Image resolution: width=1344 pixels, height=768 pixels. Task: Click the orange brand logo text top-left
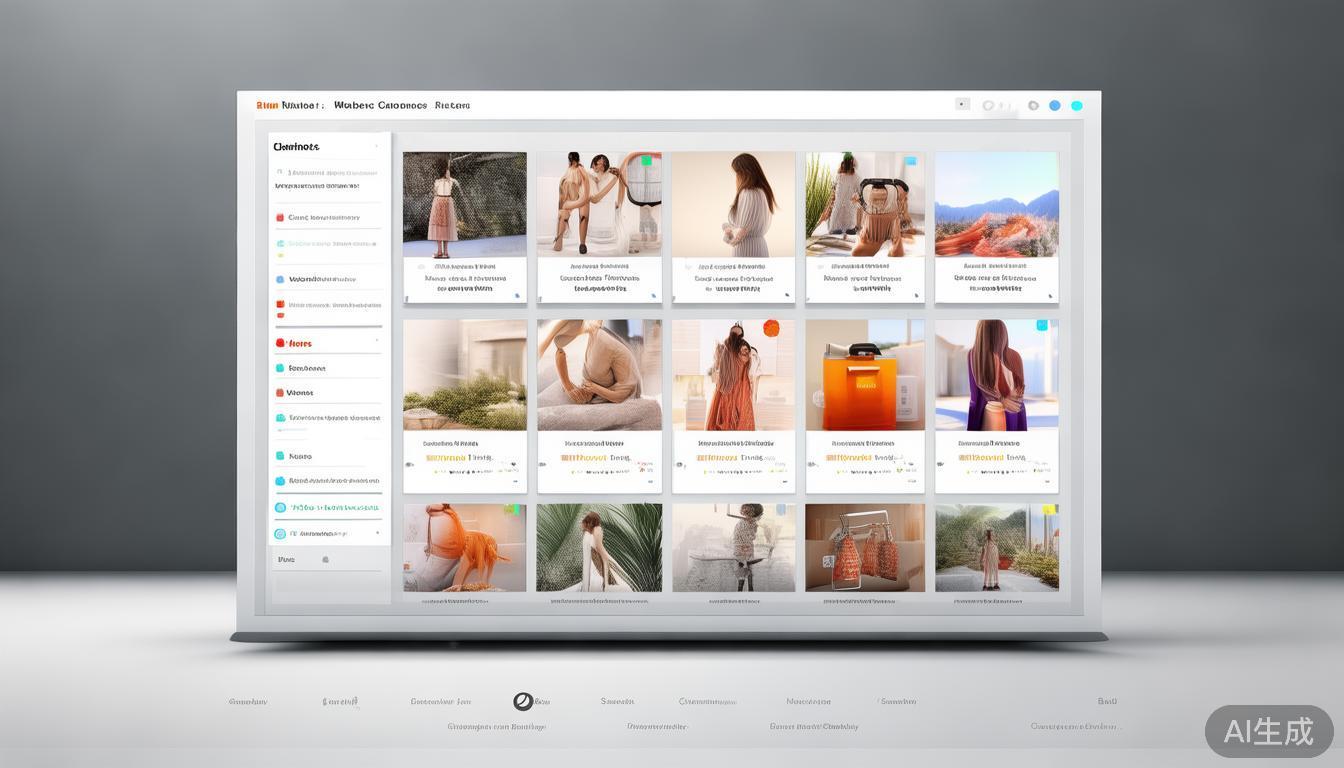tap(267, 105)
